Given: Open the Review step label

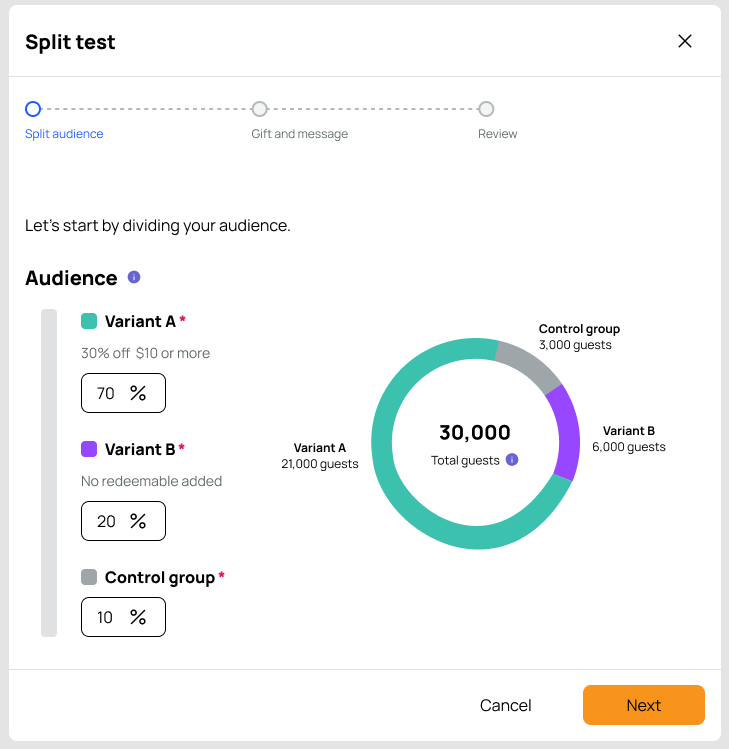Looking at the screenshot, I should (x=497, y=134).
